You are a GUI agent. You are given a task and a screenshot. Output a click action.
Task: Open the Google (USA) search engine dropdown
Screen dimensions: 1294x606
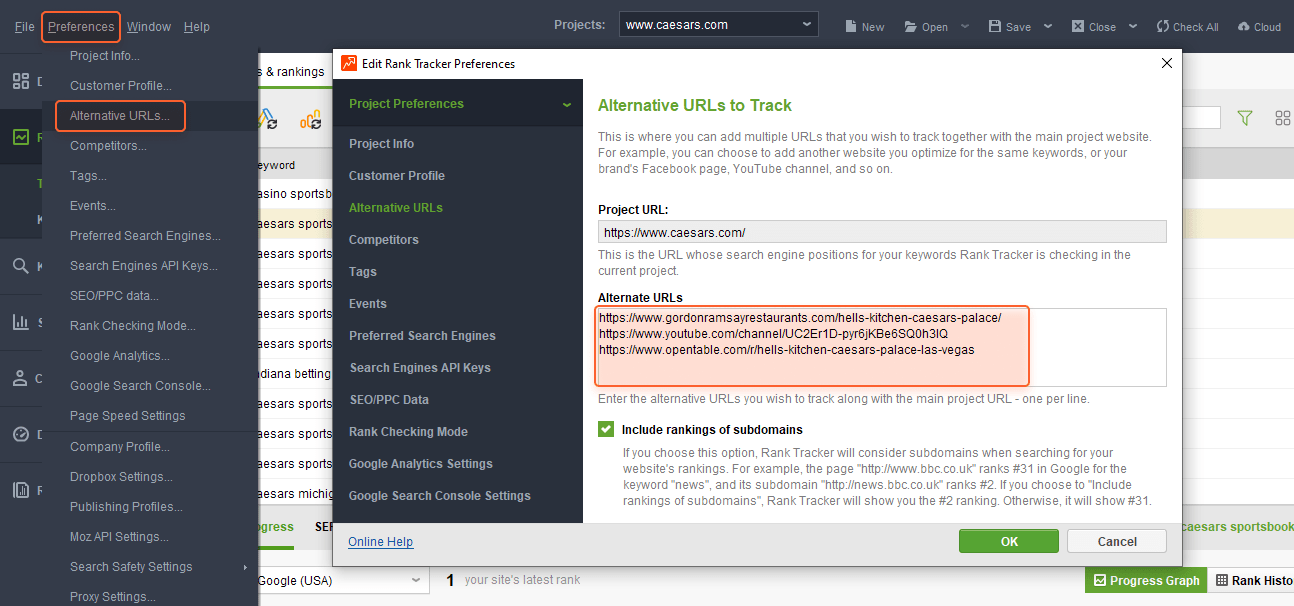coord(341,580)
